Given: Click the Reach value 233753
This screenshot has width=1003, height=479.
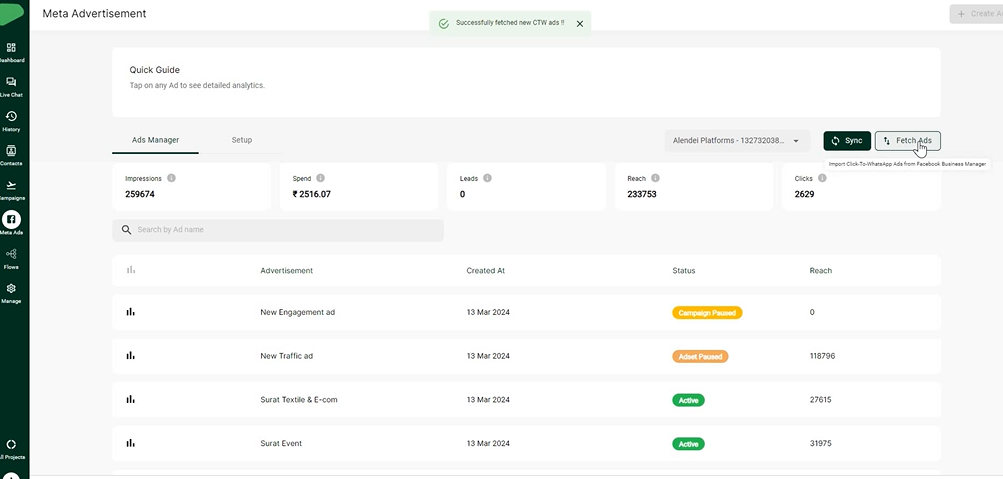Looking at the screenshot, I should 642,194.
